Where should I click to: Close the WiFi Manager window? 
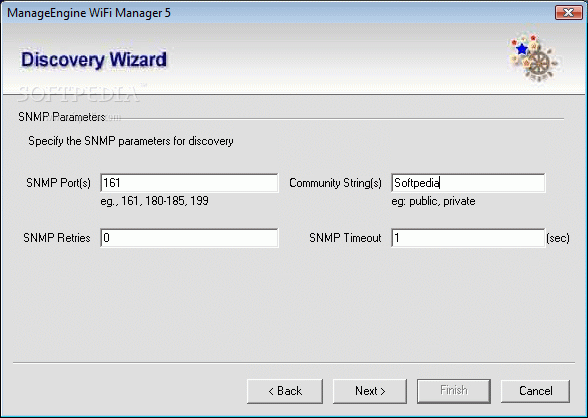(x=568, y=12)
